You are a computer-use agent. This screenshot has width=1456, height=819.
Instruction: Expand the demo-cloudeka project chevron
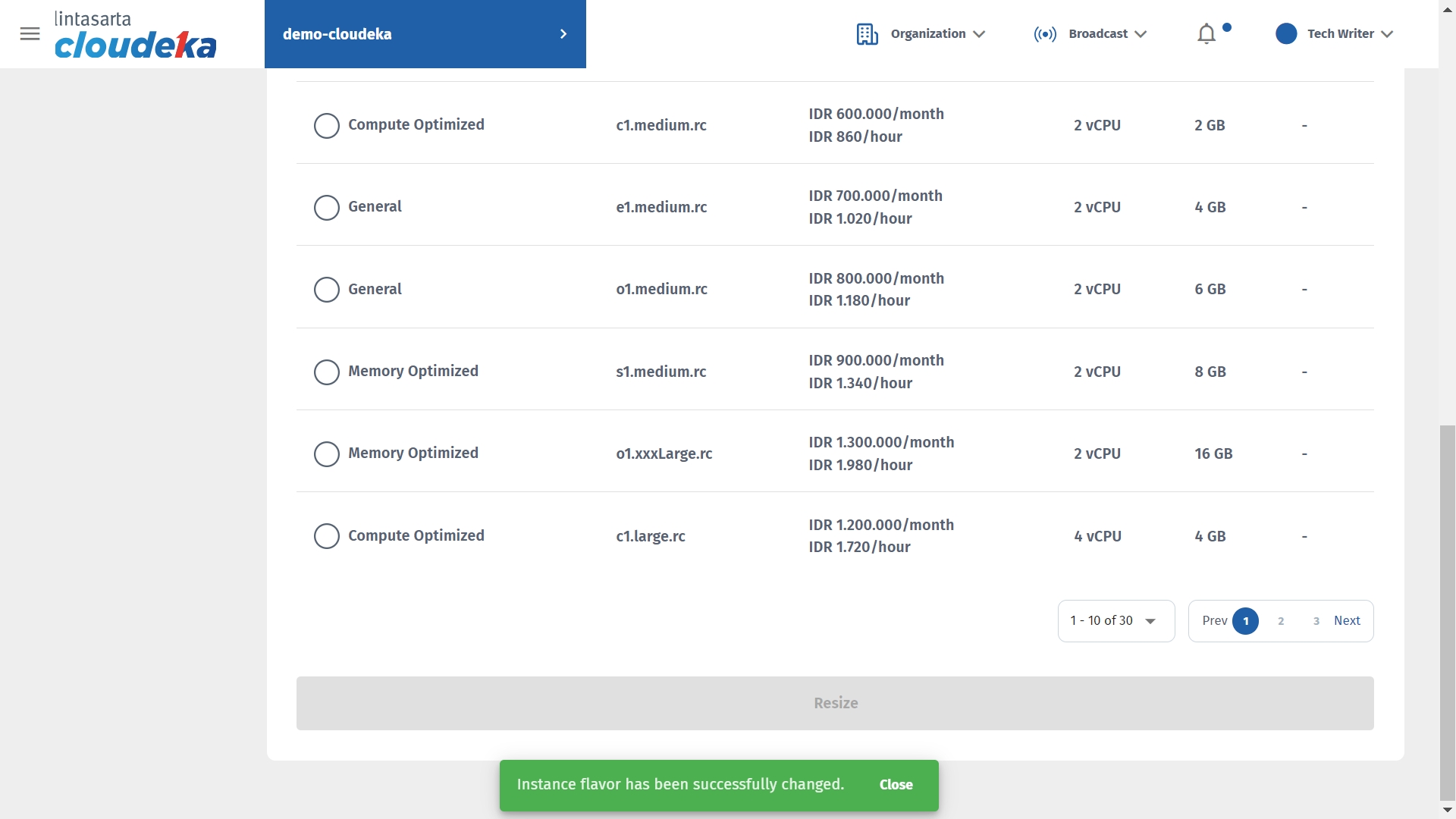point(563,34)
